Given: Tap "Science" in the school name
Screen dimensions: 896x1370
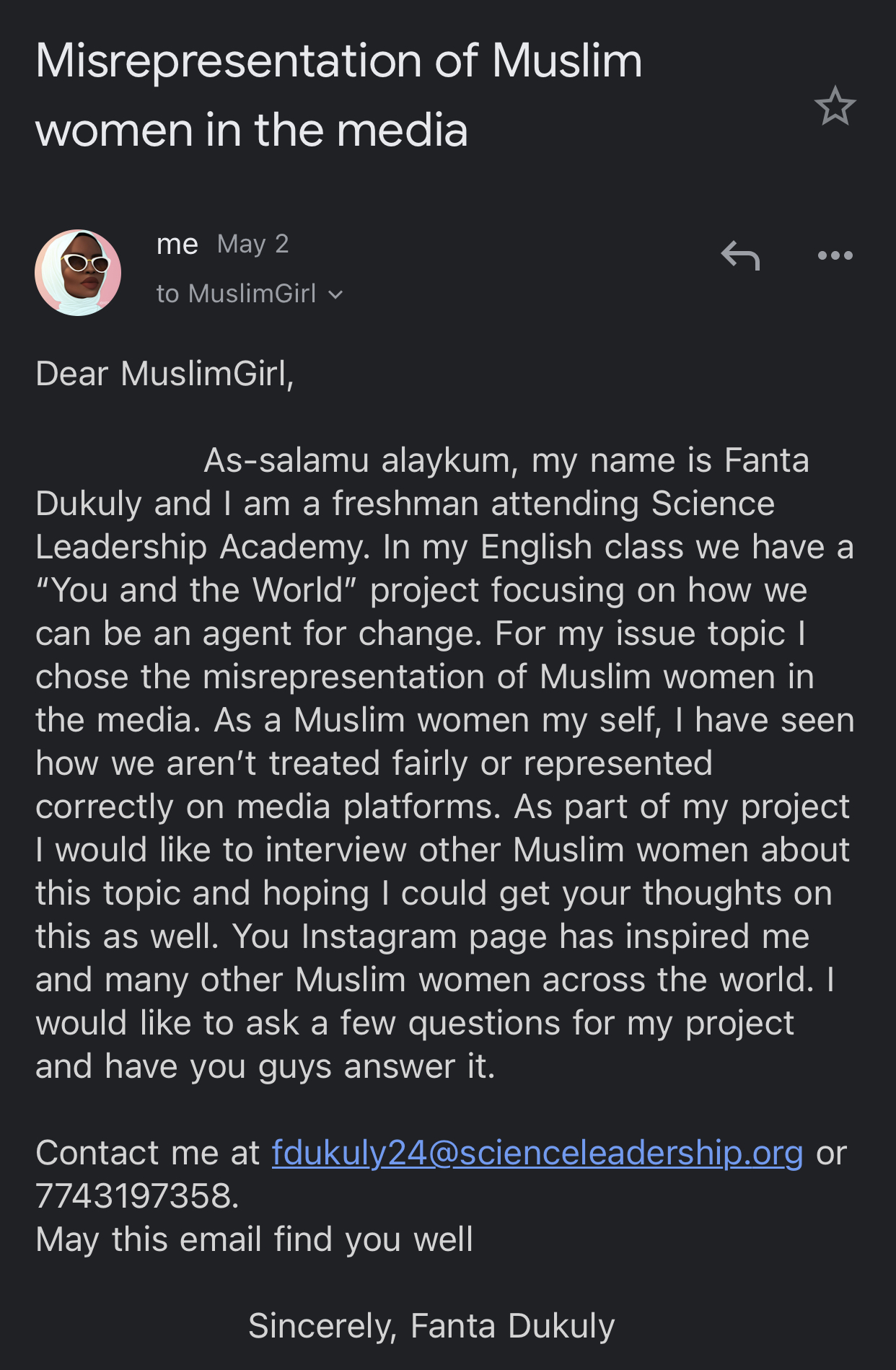Looking at the screenshot, I should coord(712,504).
